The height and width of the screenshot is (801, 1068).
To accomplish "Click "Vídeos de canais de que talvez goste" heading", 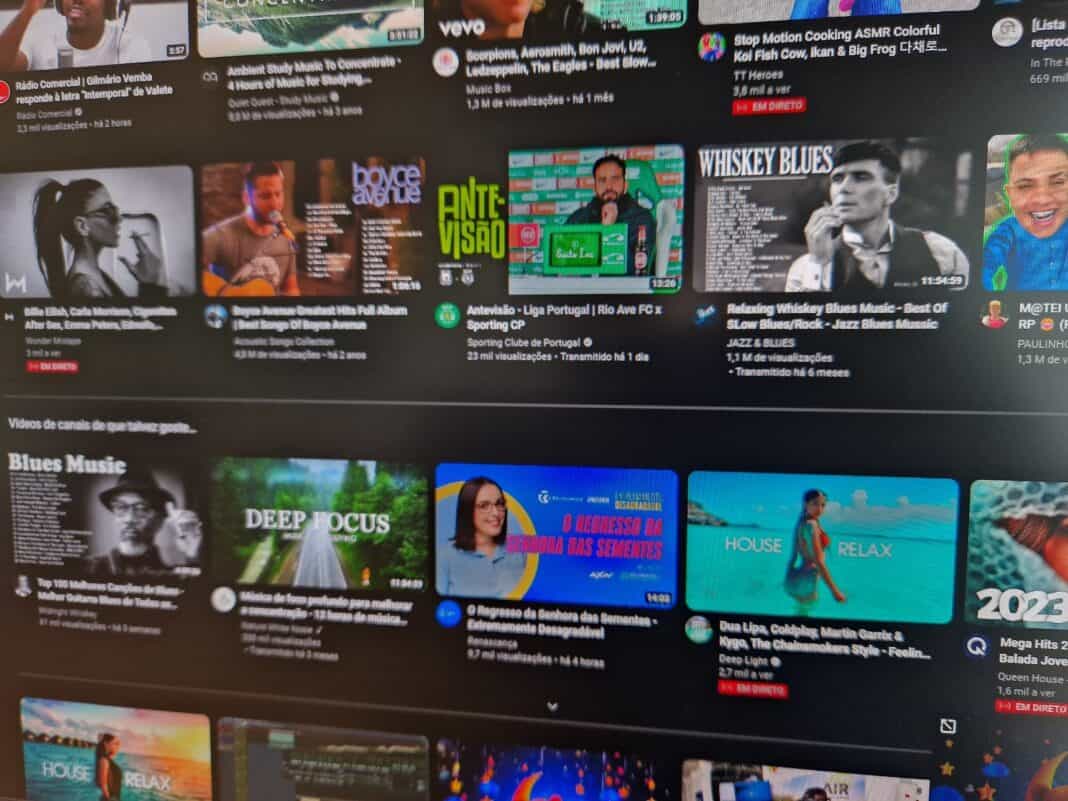I will pos(102,426).
